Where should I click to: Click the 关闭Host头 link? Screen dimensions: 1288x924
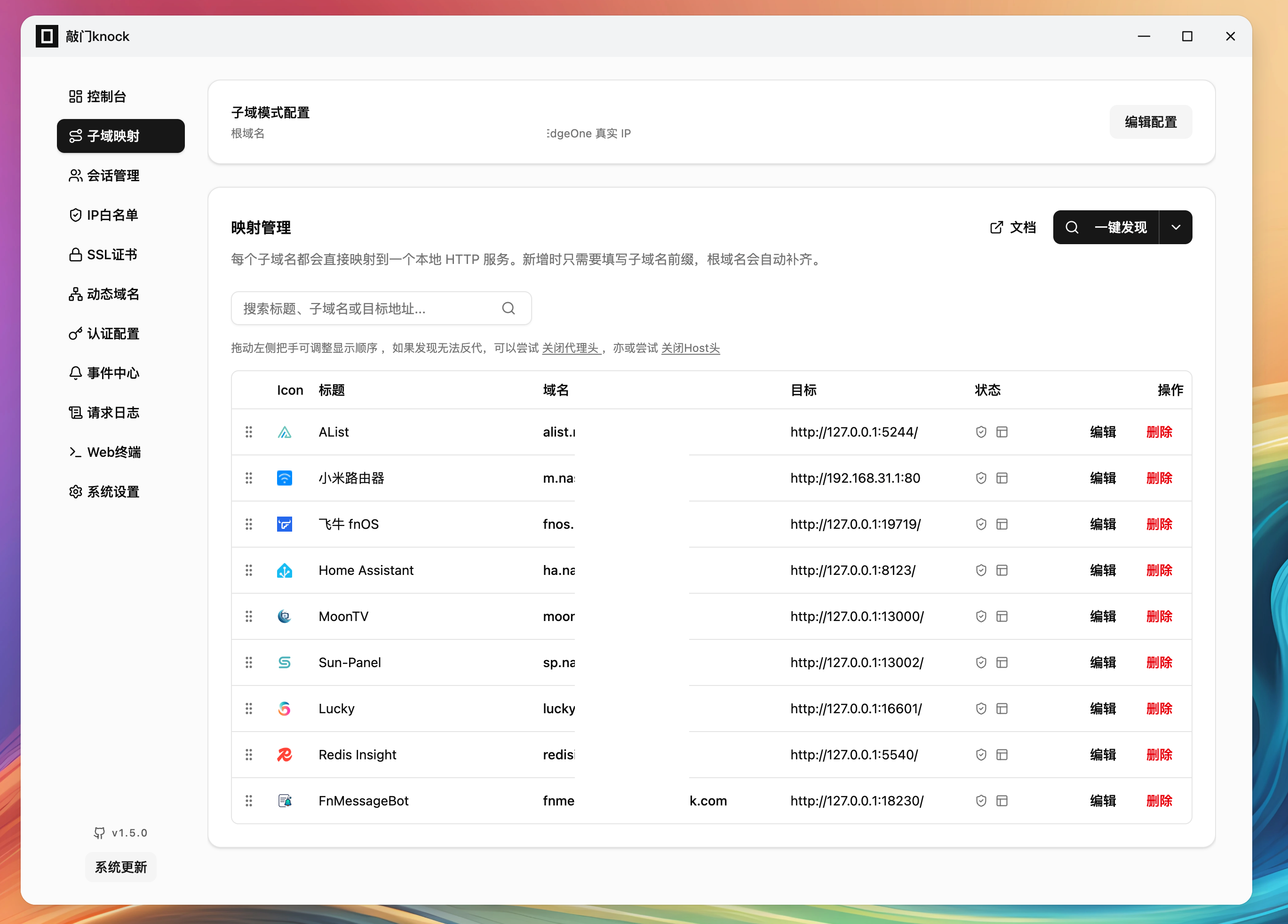pos(690,348)
